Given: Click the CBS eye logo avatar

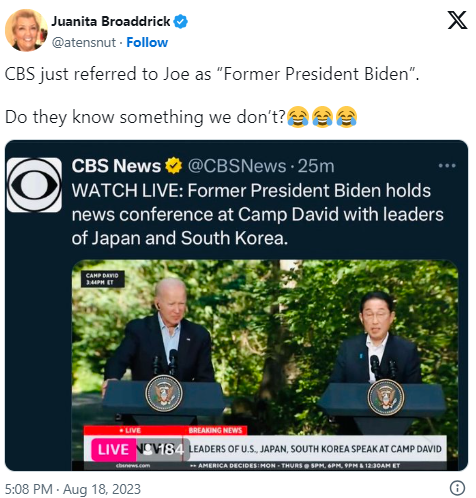Looking at the screenshot, I should point(34,185).
